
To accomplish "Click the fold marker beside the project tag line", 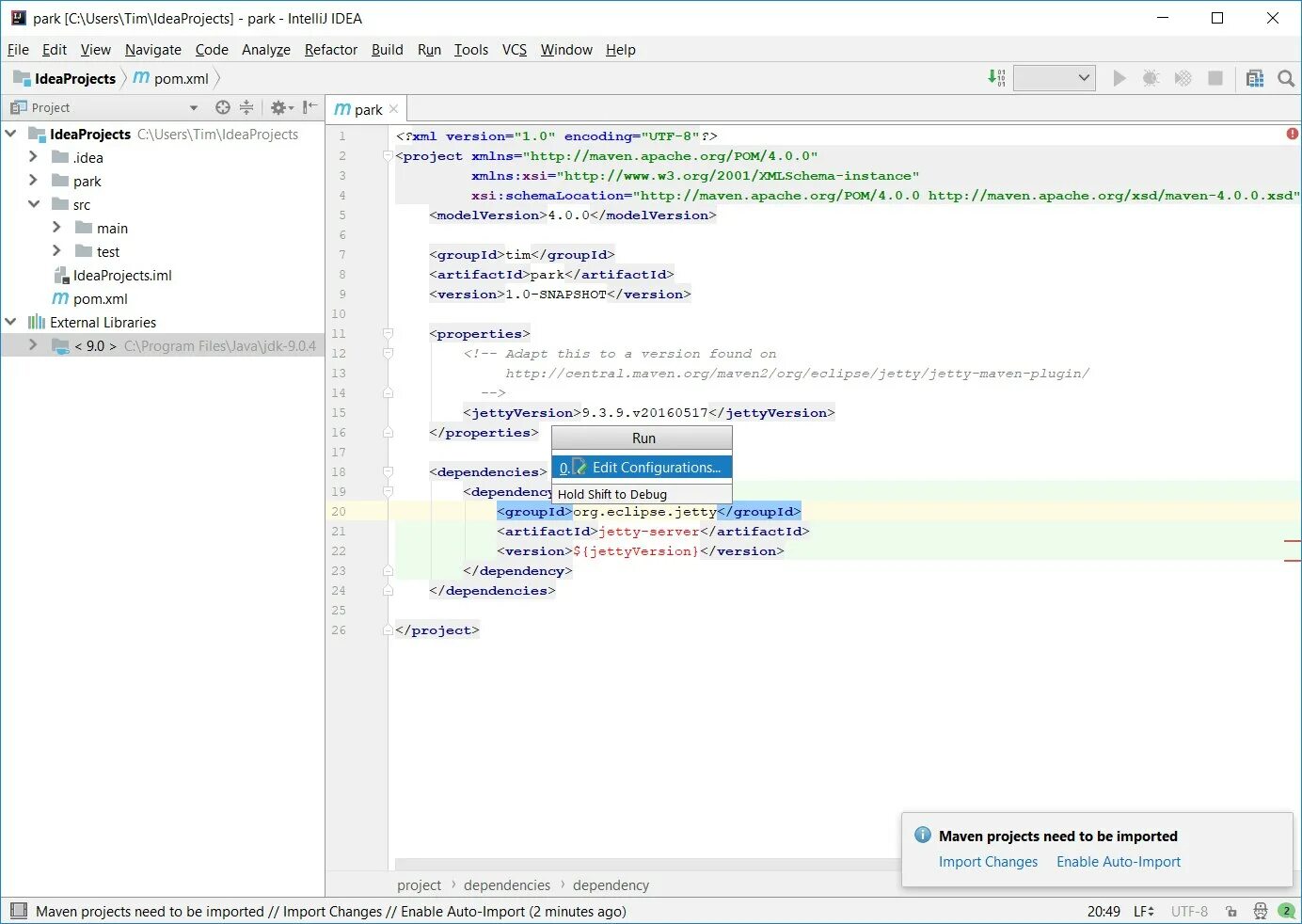I will pyautogui.click(x=388, y=155).
